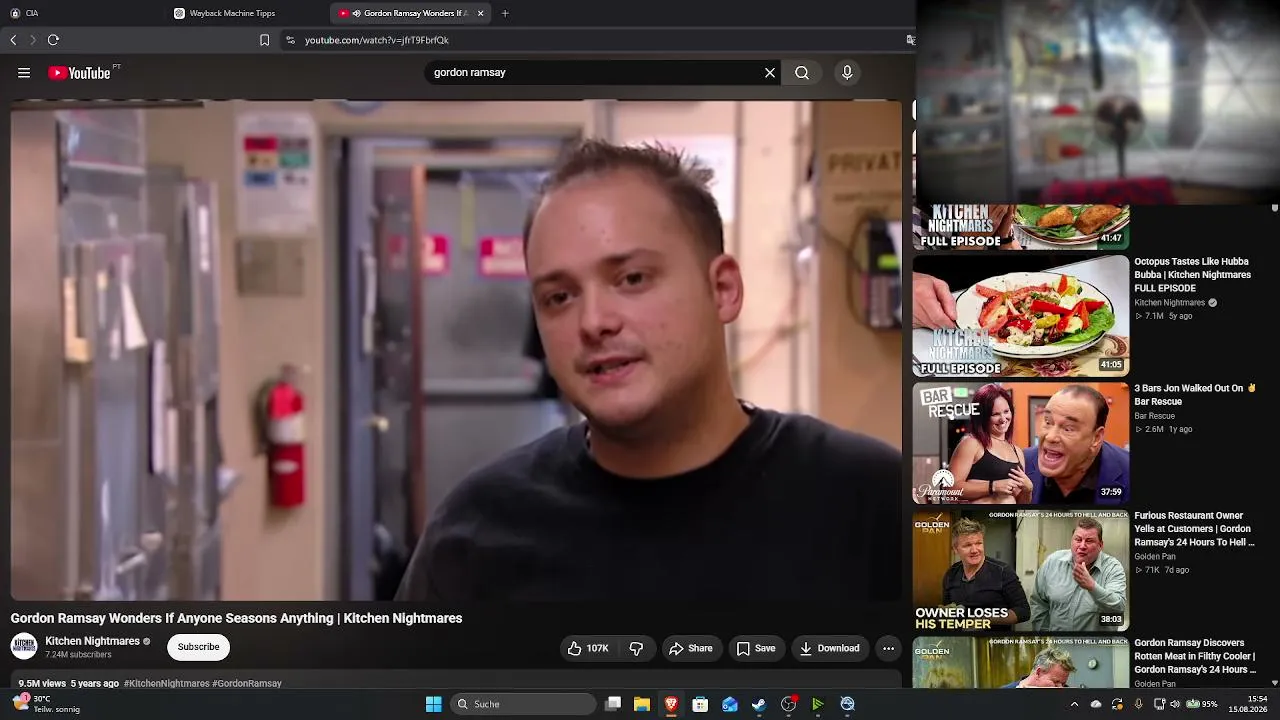Open Outlook from the taskbar
Image resolution: width=1280 pixels, height=720 pixels.
(x=730, y=704)
